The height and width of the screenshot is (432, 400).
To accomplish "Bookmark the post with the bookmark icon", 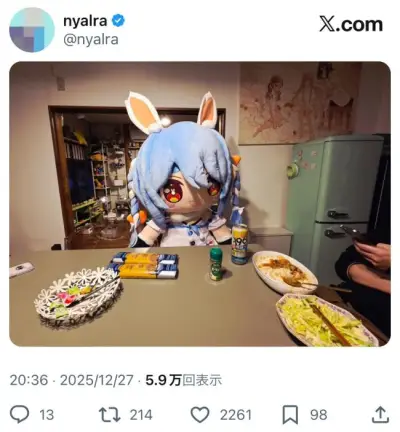I will point(290,415).
